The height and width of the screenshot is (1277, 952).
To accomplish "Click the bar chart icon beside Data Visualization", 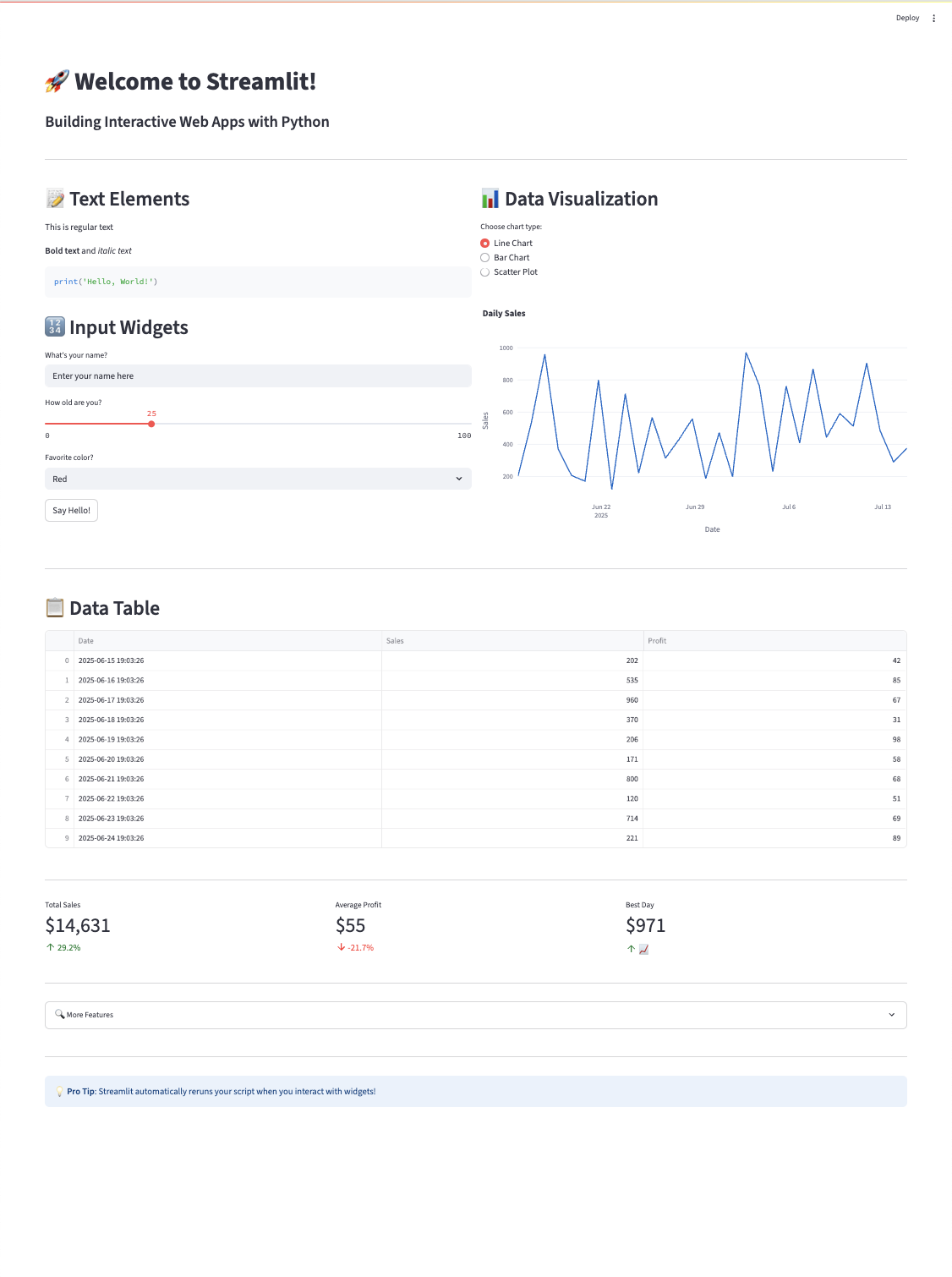I will click(490, 199).
